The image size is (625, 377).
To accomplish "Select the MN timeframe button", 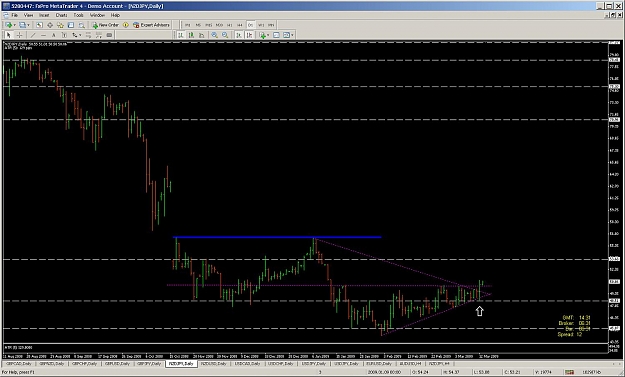I will [x=271, y=25].
